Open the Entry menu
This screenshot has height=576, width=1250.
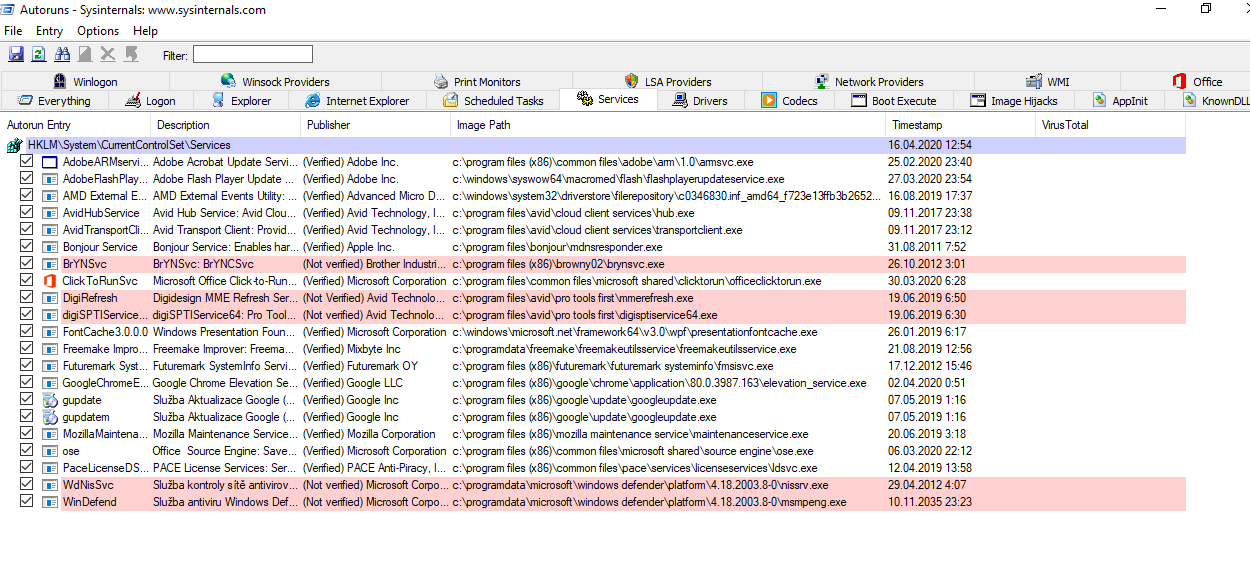click(x=49, y=31)
